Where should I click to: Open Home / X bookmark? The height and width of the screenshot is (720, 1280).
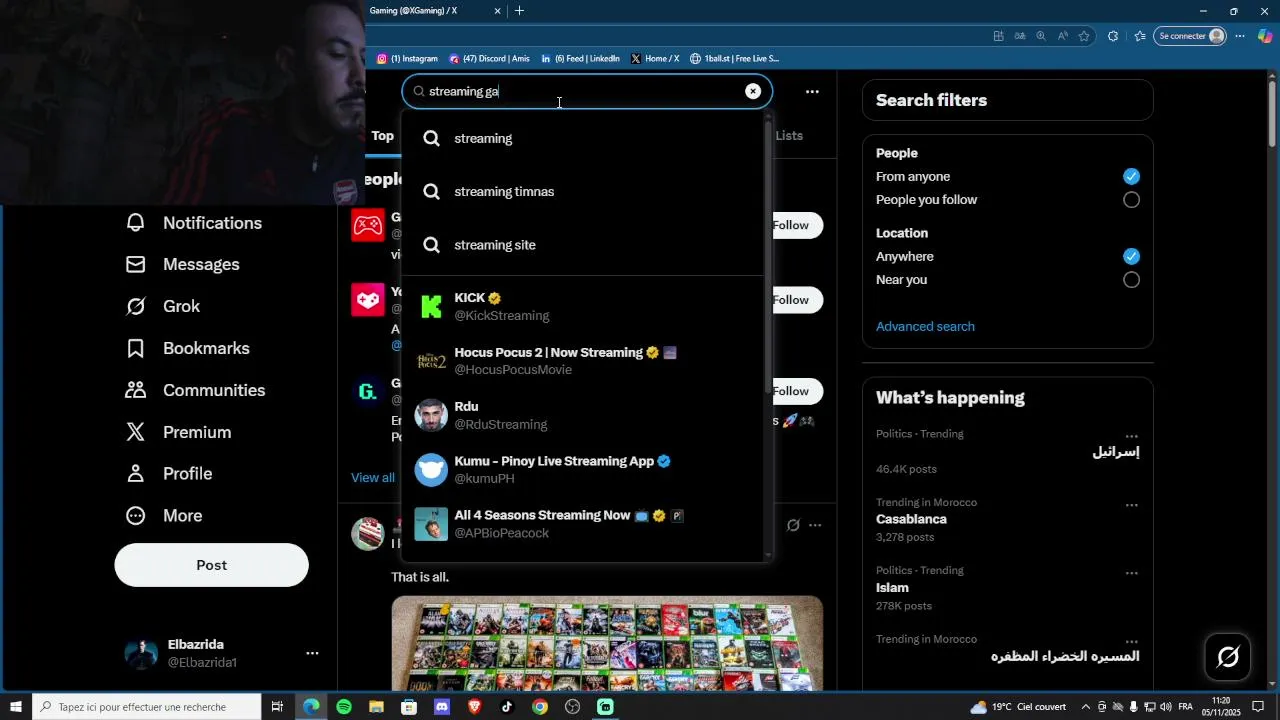coord(655,59)
